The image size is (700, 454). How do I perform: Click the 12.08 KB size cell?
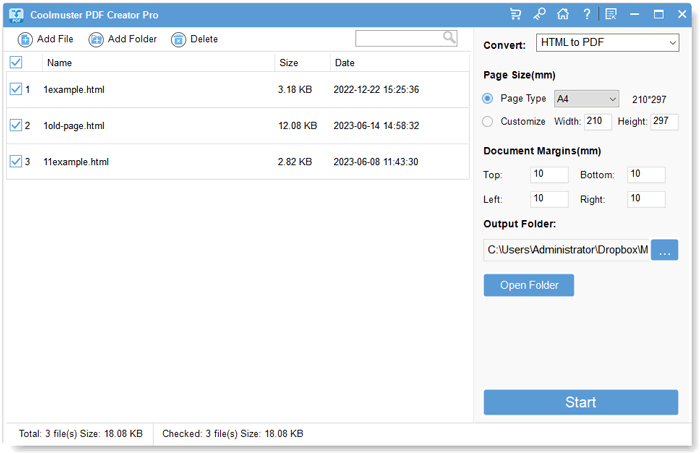pyautogui.click(x=298, y=126)
